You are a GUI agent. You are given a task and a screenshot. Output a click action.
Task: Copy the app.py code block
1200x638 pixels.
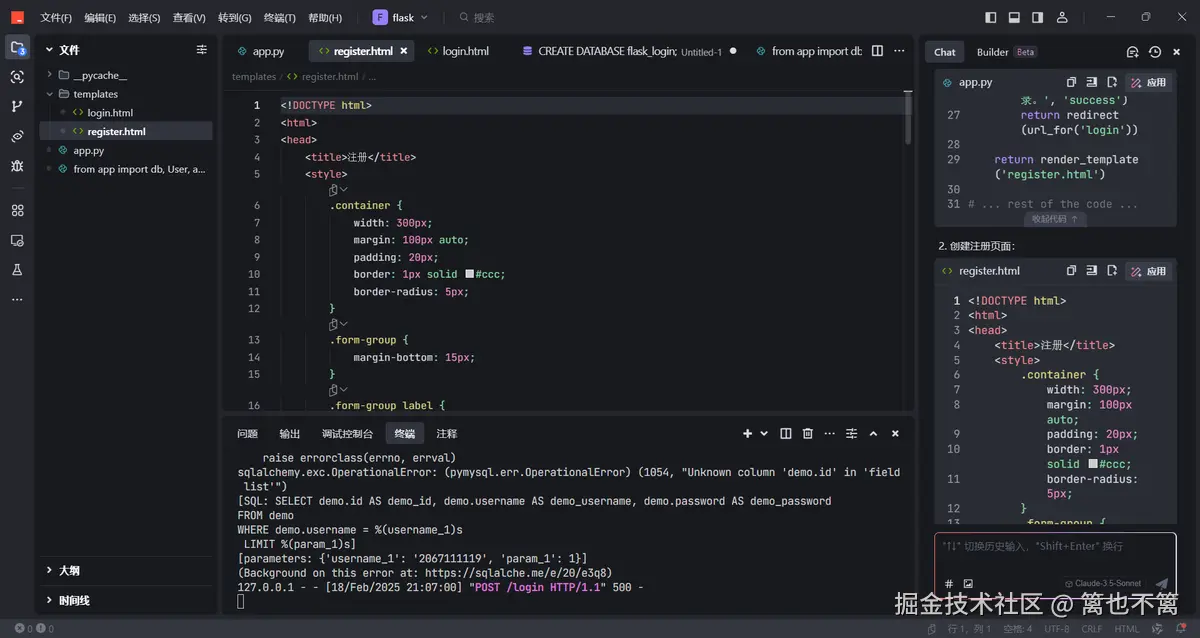pyautogui.click(x=1071, y=82)
